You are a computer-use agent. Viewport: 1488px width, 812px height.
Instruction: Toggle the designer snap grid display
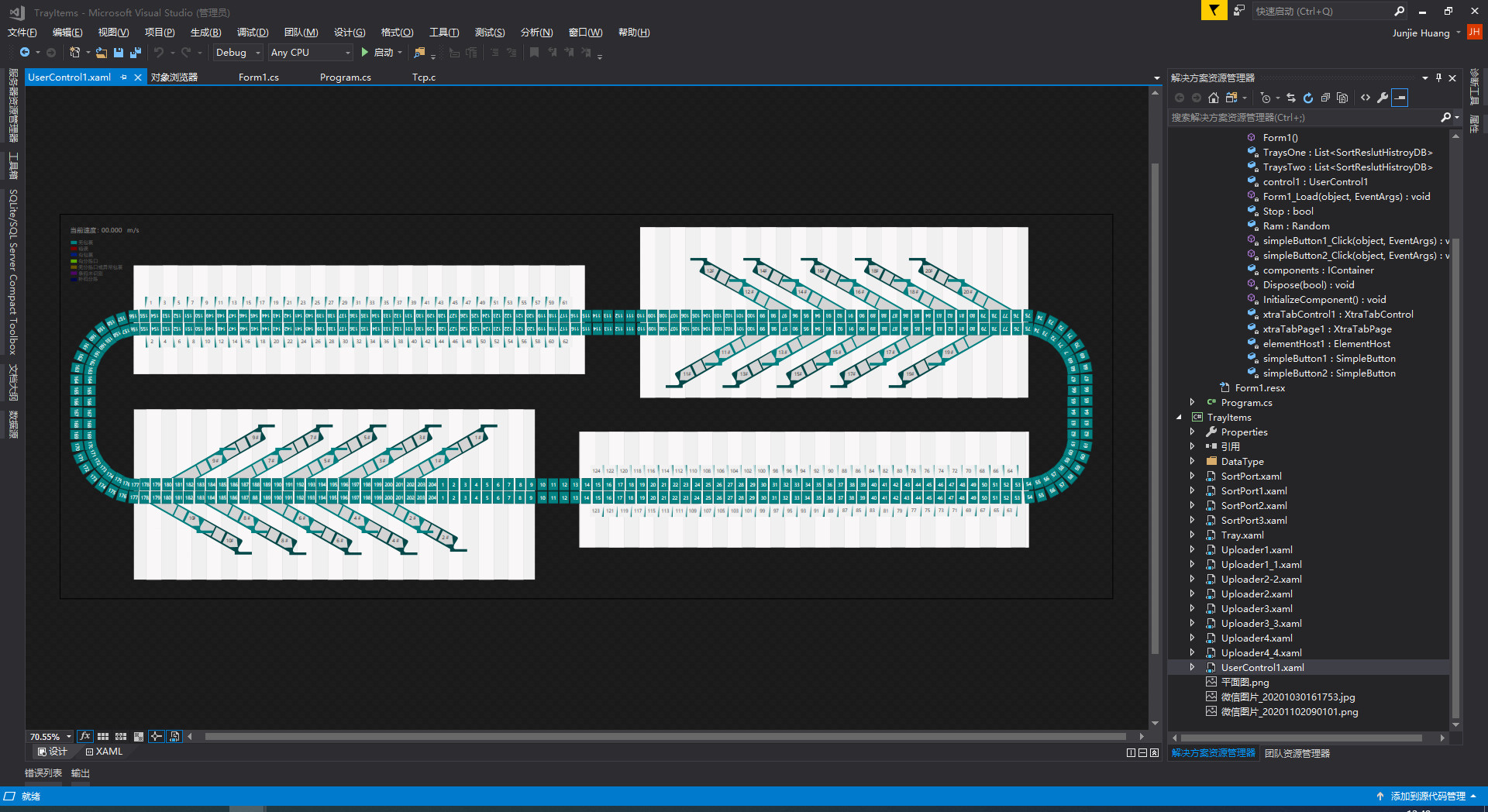(x=103, y=736)
